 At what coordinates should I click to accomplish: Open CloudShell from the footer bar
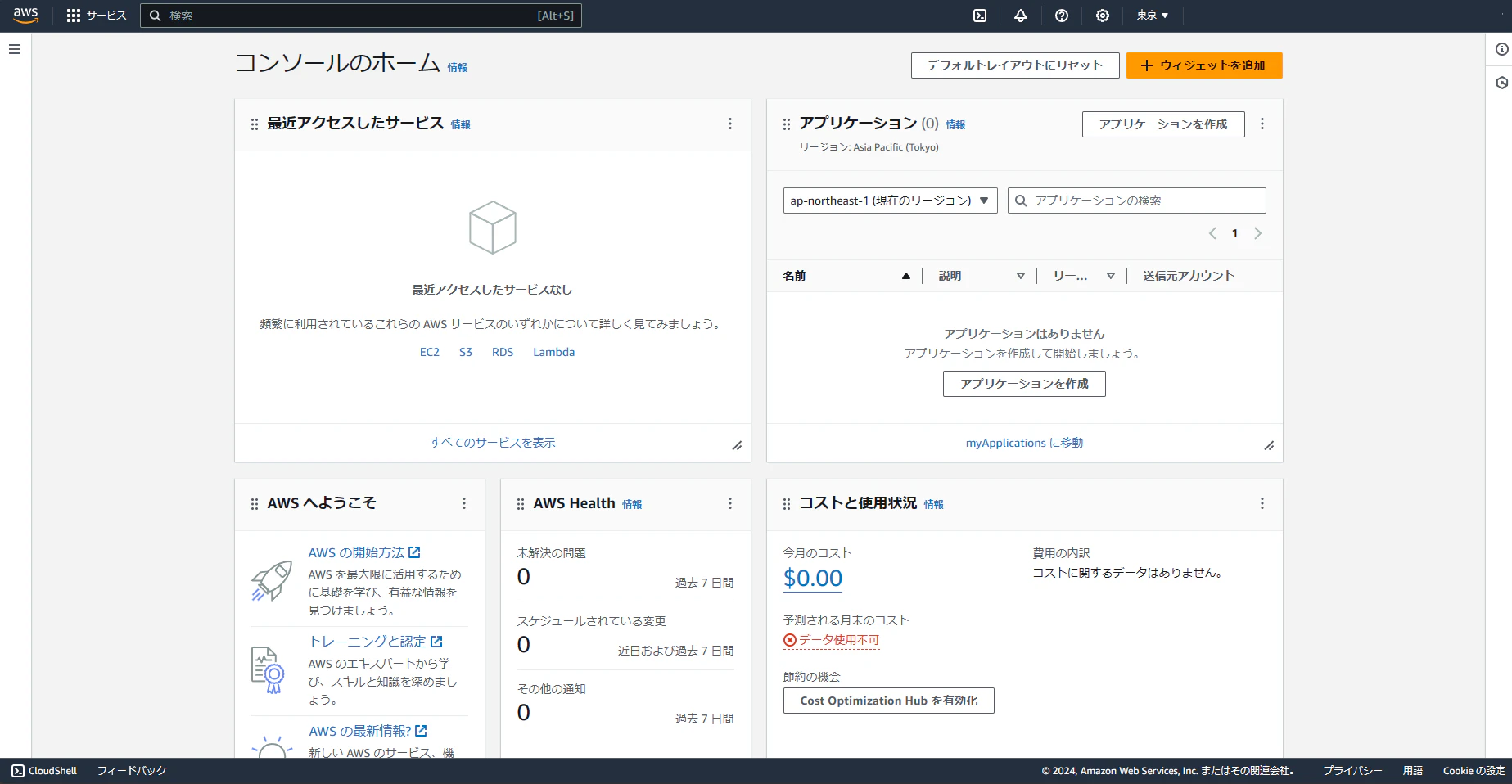(44, 771)
